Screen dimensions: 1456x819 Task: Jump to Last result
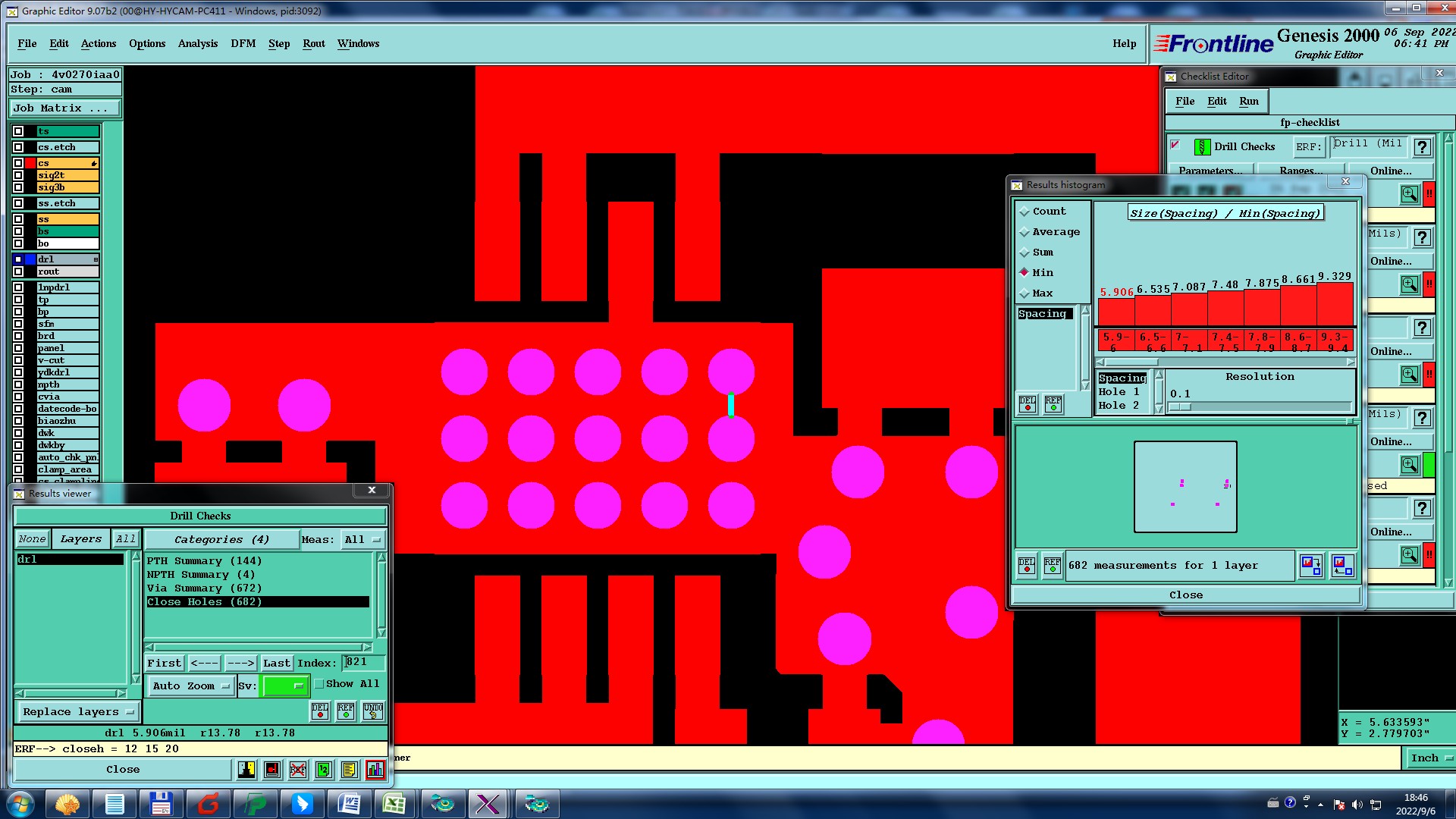click(x=276, y=664)
